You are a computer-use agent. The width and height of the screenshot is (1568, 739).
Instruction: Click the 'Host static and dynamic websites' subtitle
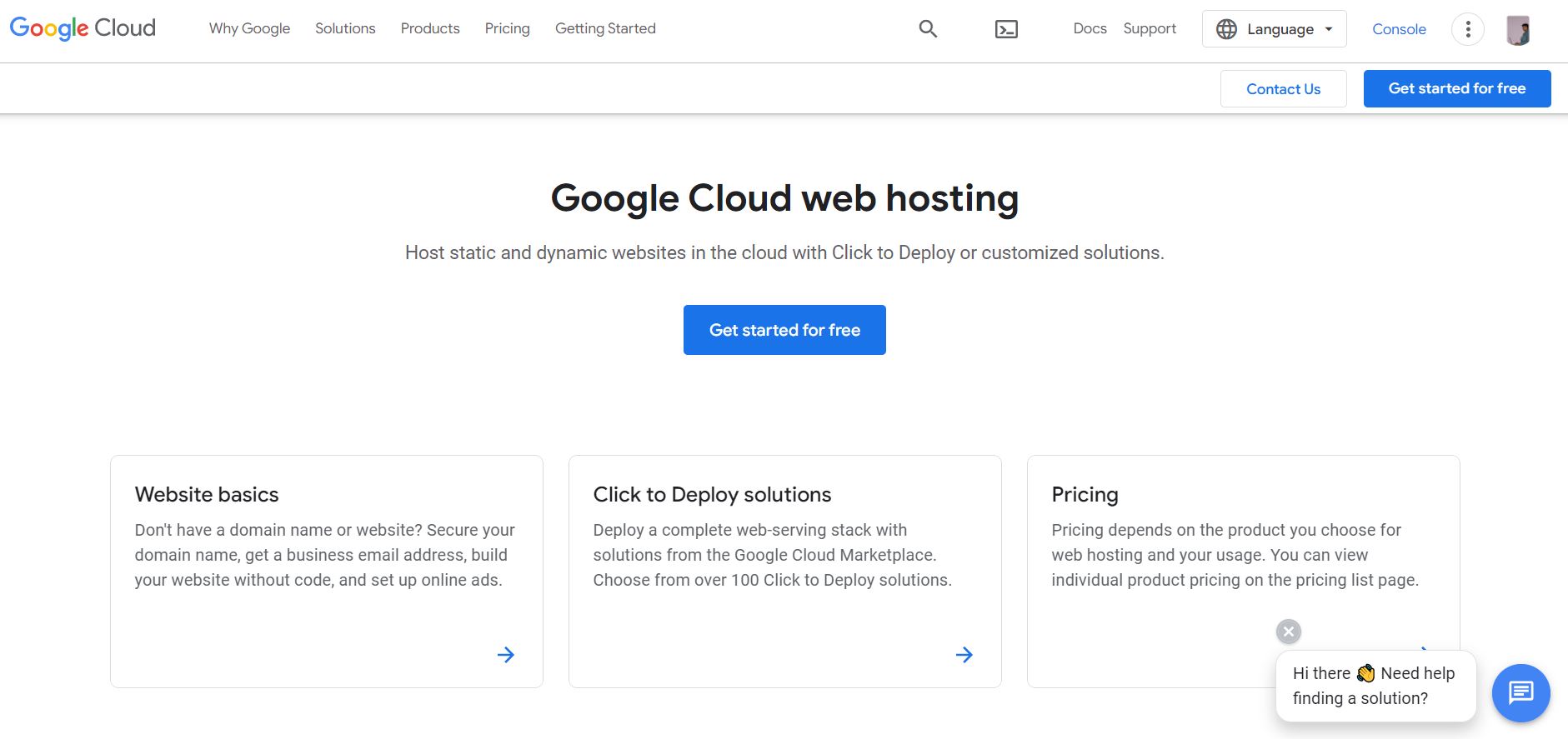784,252
